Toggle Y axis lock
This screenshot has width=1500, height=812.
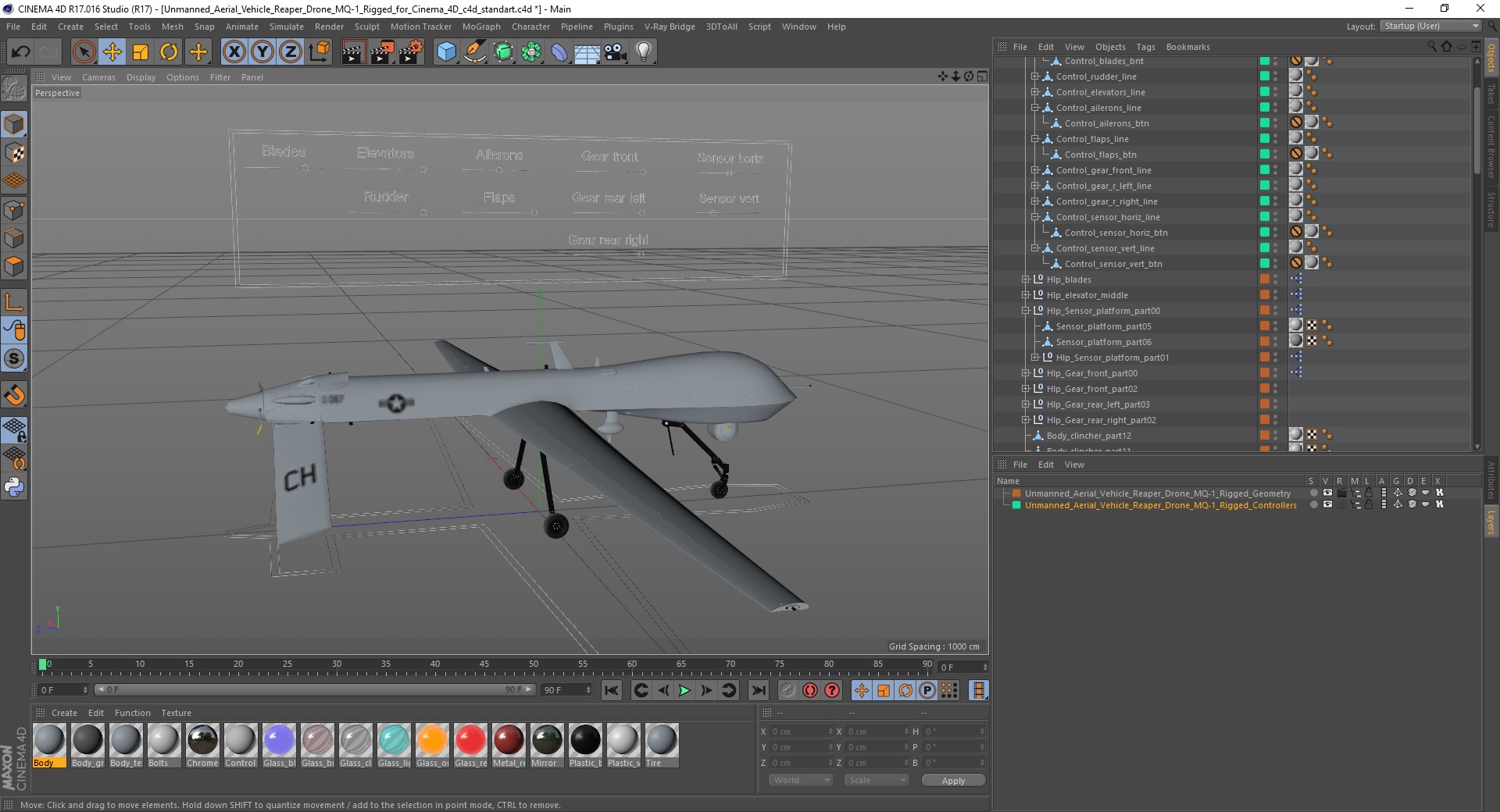click(262, 52)
